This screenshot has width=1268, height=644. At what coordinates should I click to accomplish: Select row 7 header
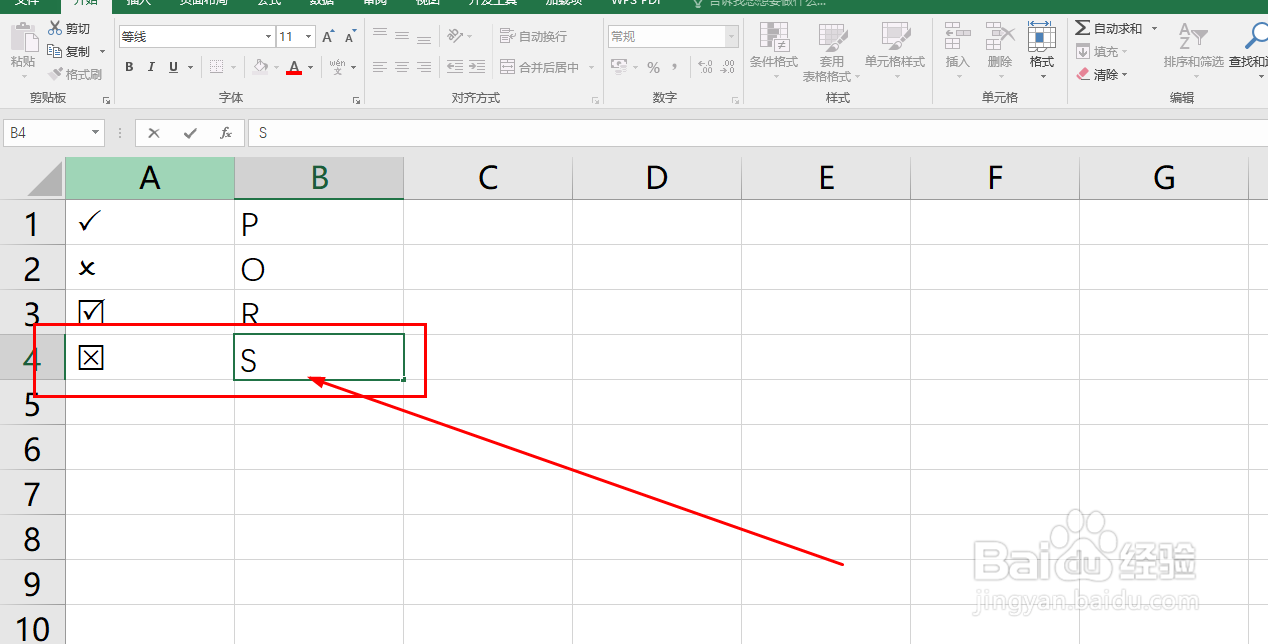click(32, 493)
